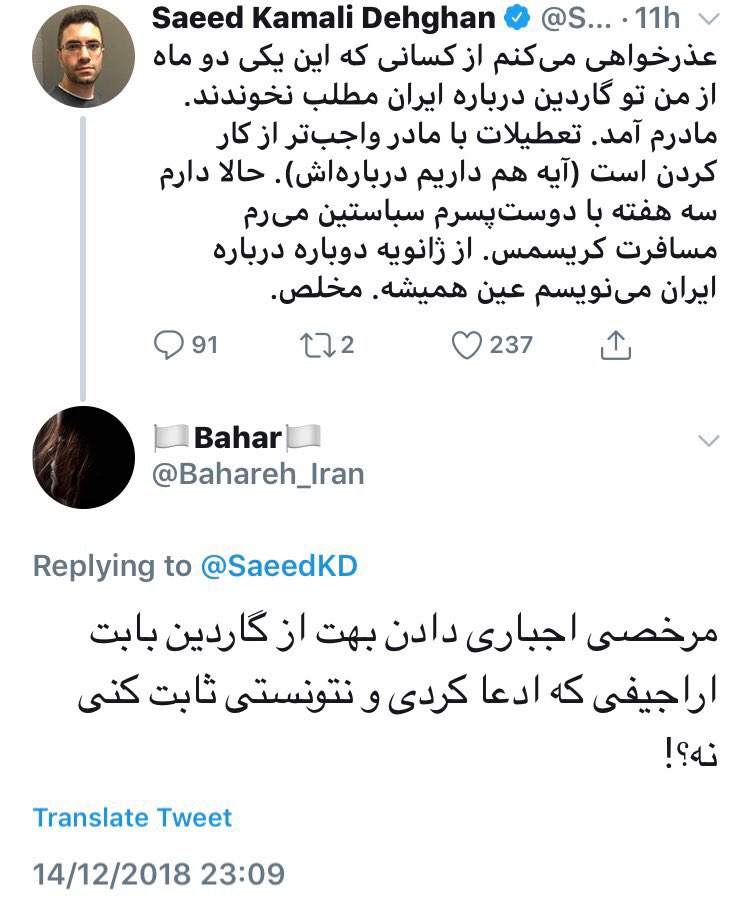Click the 91 replies count
Screen dimensions: 750x904
pyautogui.click(x=204, y=345)
